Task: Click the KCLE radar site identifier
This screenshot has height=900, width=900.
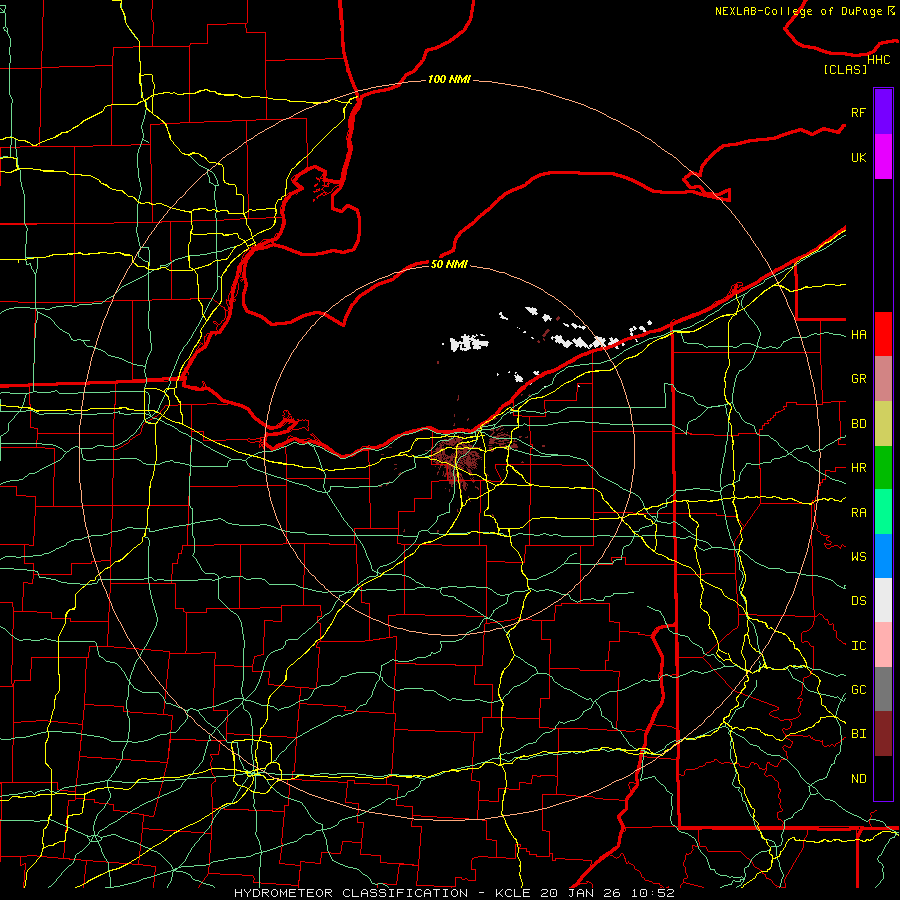Action: click(x=513, y=893)
